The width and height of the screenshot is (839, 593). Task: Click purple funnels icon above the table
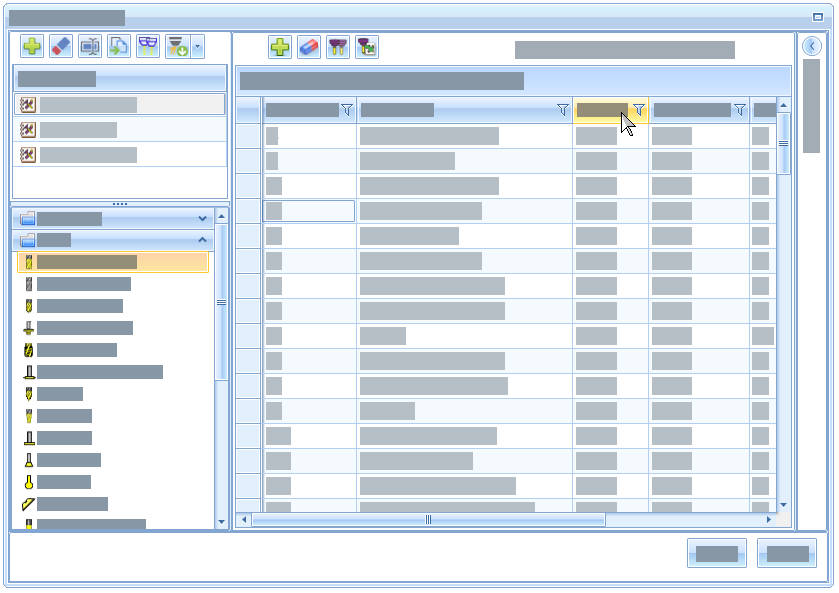[x=338, y=47]
